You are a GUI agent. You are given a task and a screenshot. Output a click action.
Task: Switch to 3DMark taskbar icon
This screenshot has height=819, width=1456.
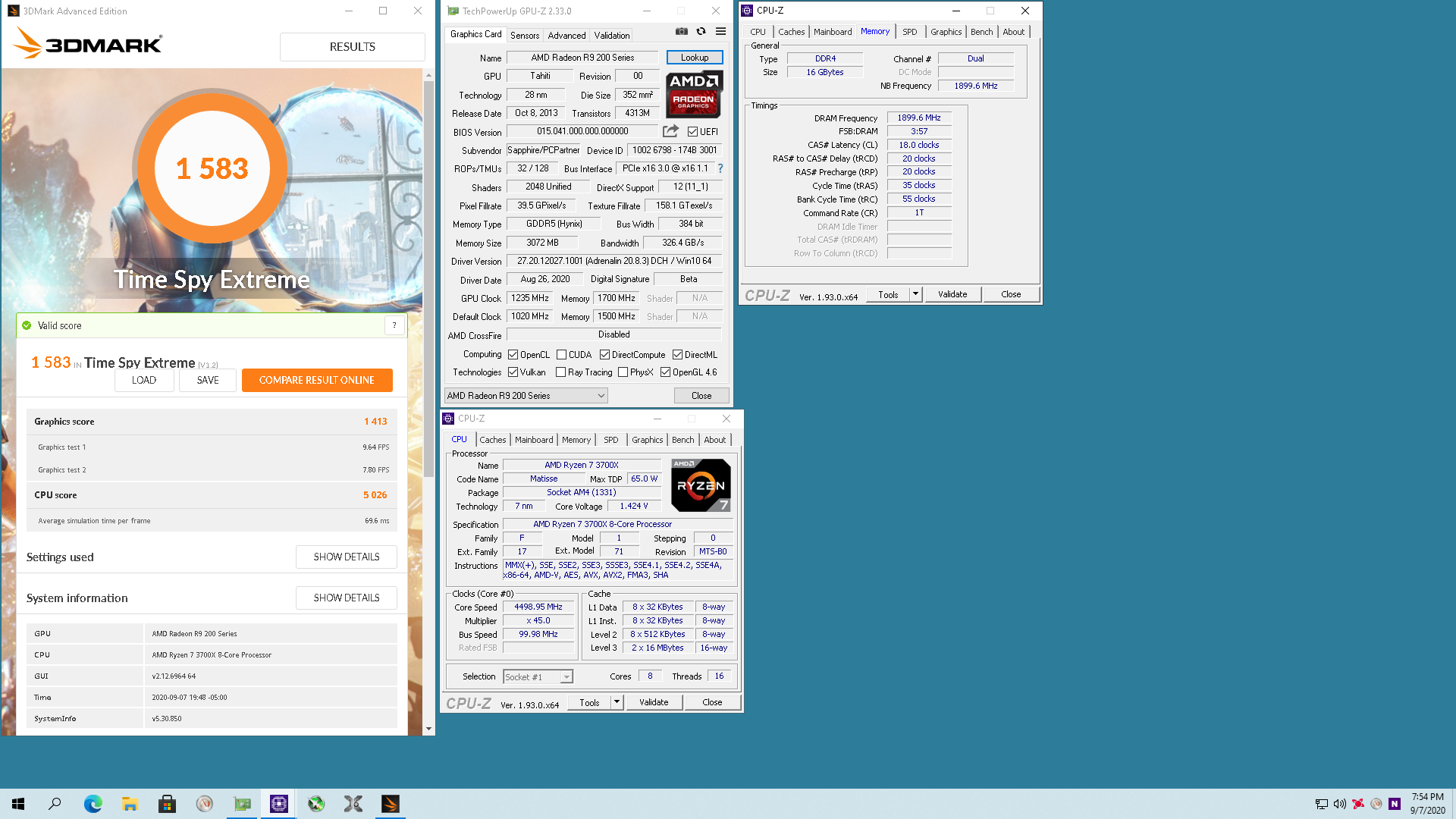[x=391, y=804]
